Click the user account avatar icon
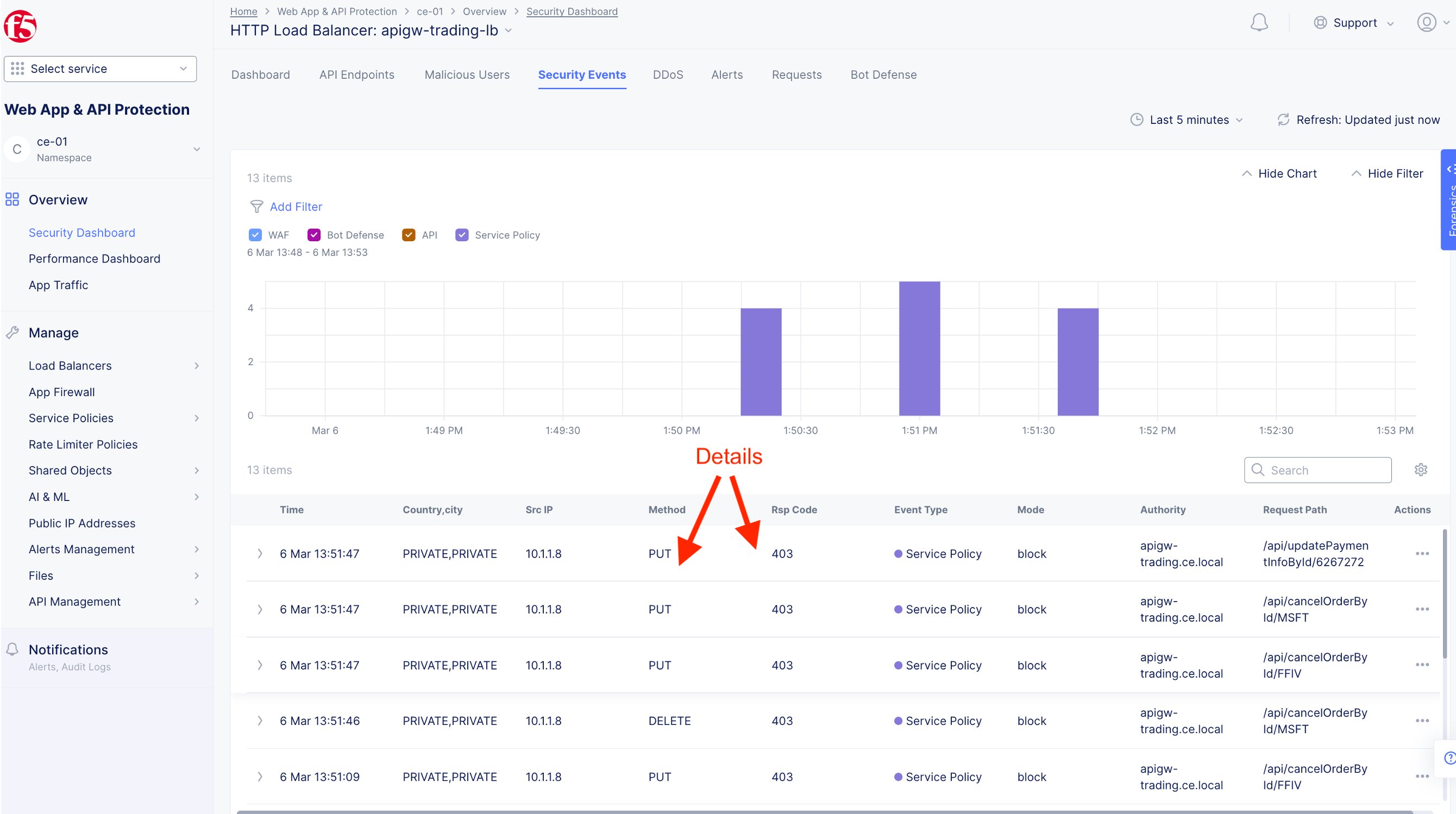The image size is (1456, 814). (1426, 23)
